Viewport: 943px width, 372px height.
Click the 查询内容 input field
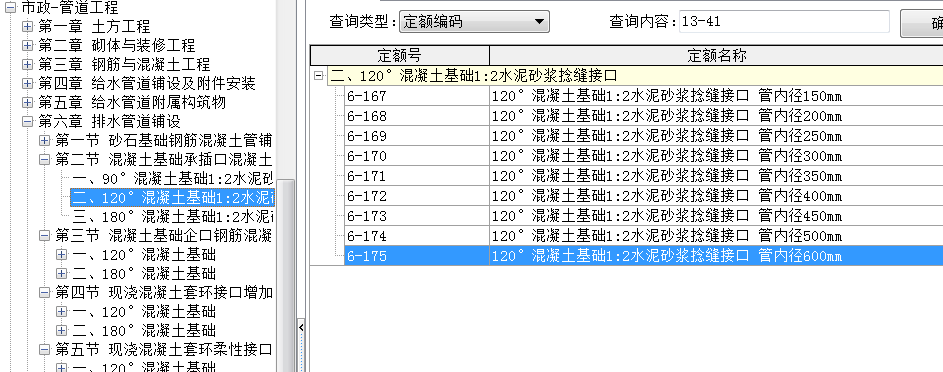coord(784,22)
